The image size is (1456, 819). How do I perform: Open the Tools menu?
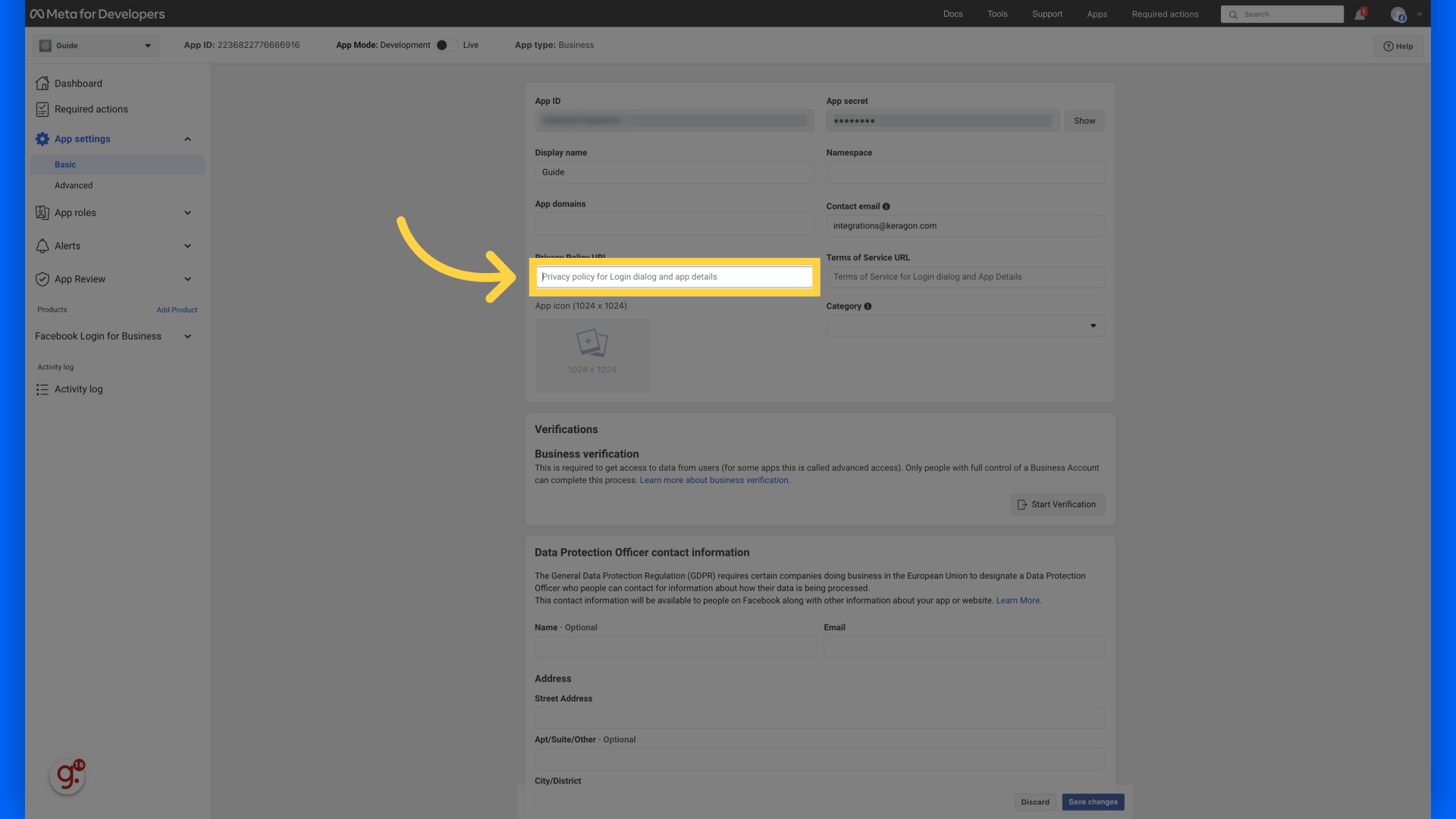(x=997, y=14)
